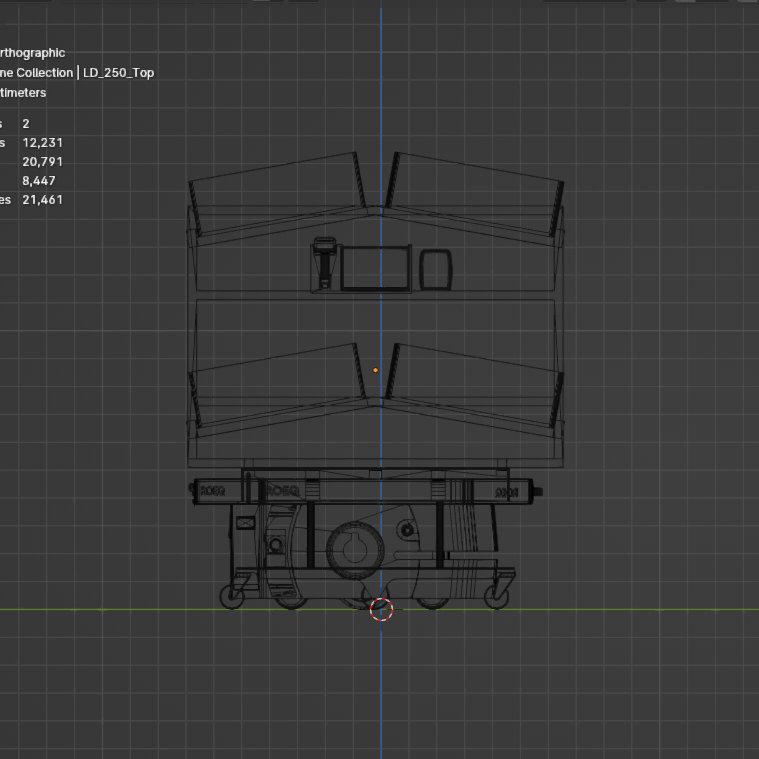Click the crossed-out square panel on the robot base

[x=243, y=523]
